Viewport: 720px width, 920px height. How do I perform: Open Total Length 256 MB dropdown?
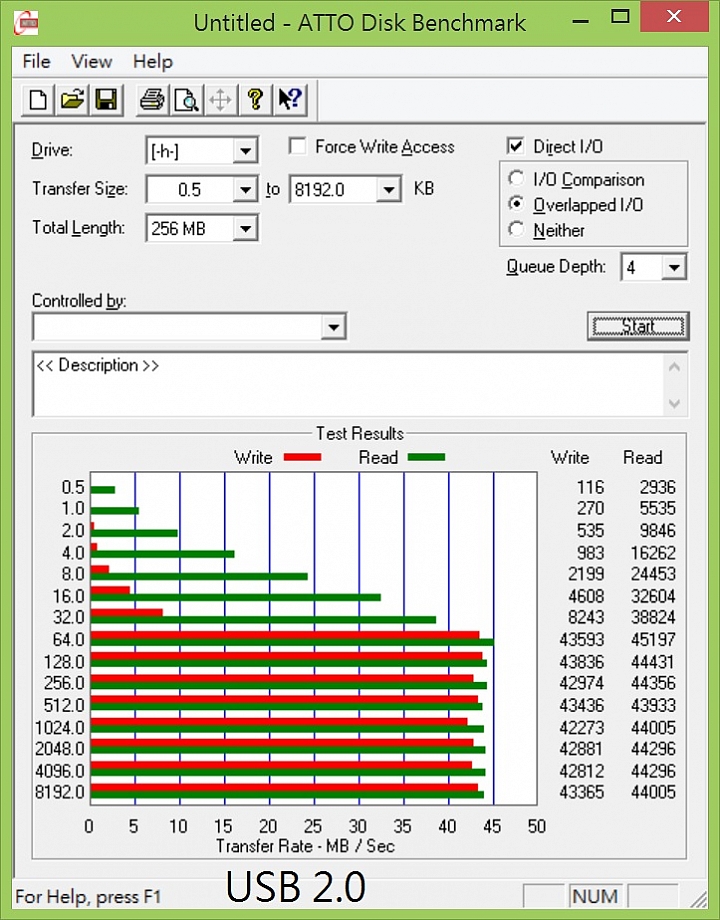click(x=245, y=228)
